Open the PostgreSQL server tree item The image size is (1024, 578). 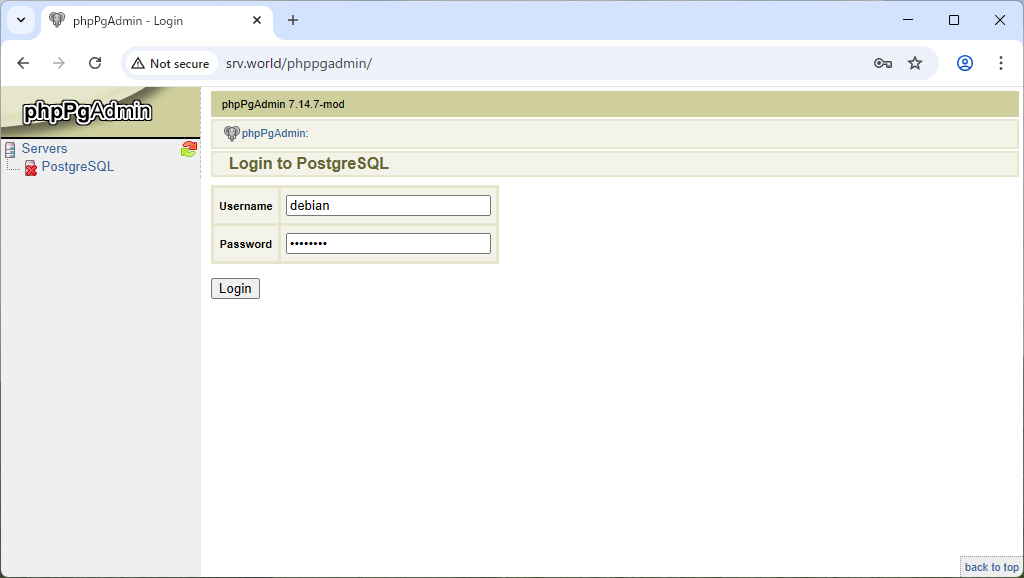78,167
